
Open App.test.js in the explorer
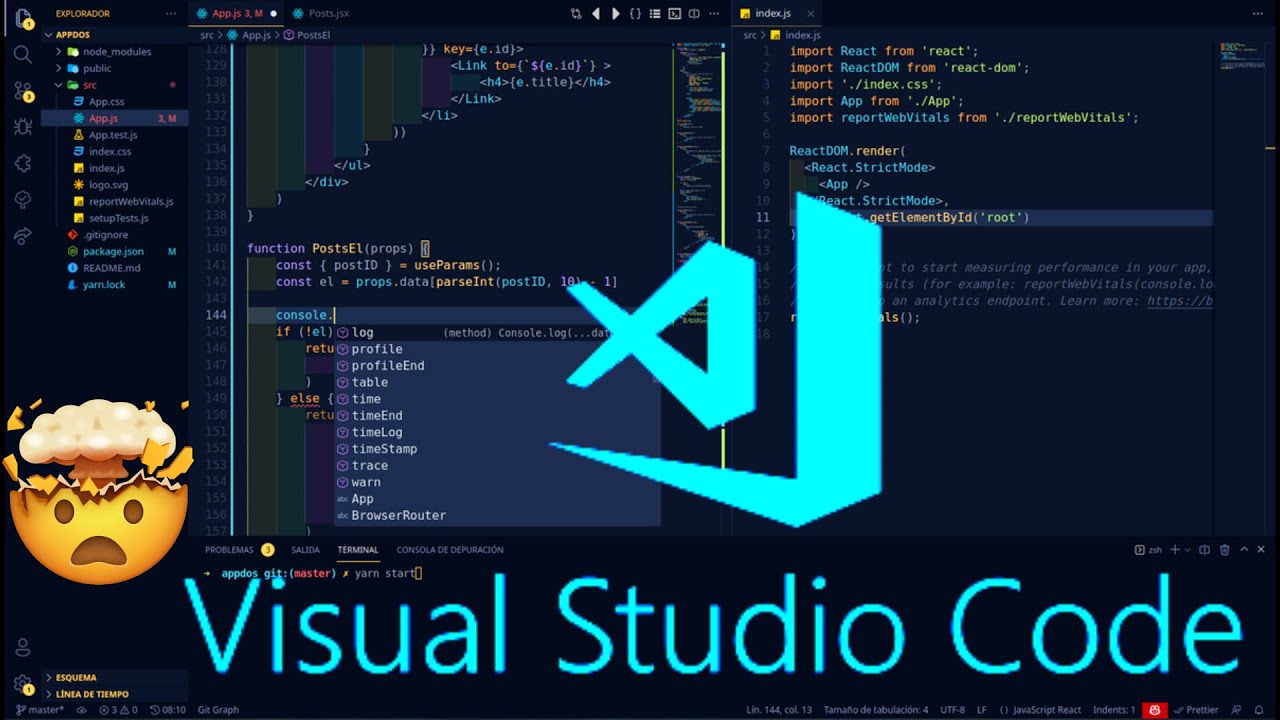click(x=113, y=135)
